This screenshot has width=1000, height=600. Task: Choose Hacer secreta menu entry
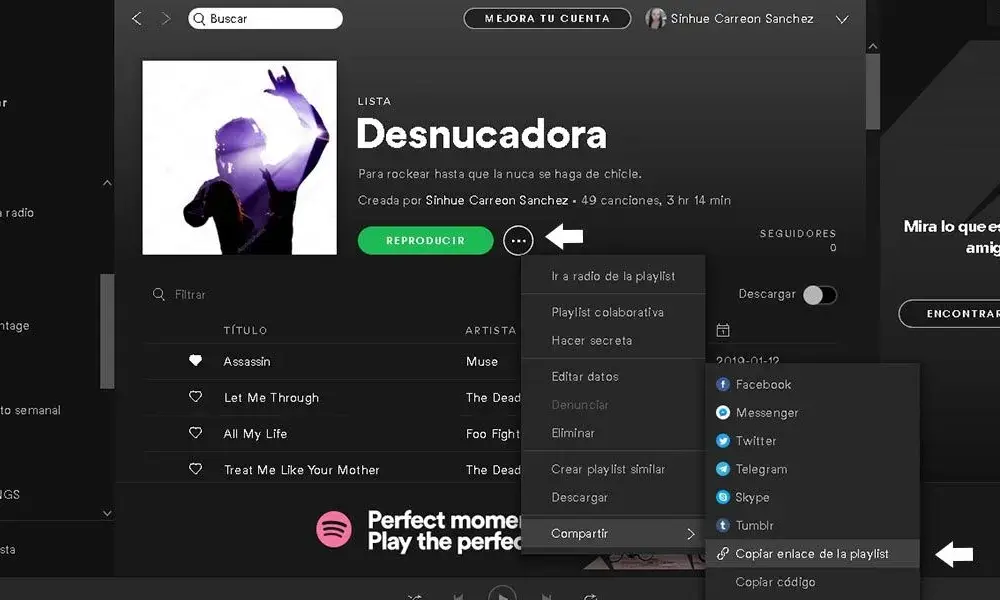click(x=613, y=340)
